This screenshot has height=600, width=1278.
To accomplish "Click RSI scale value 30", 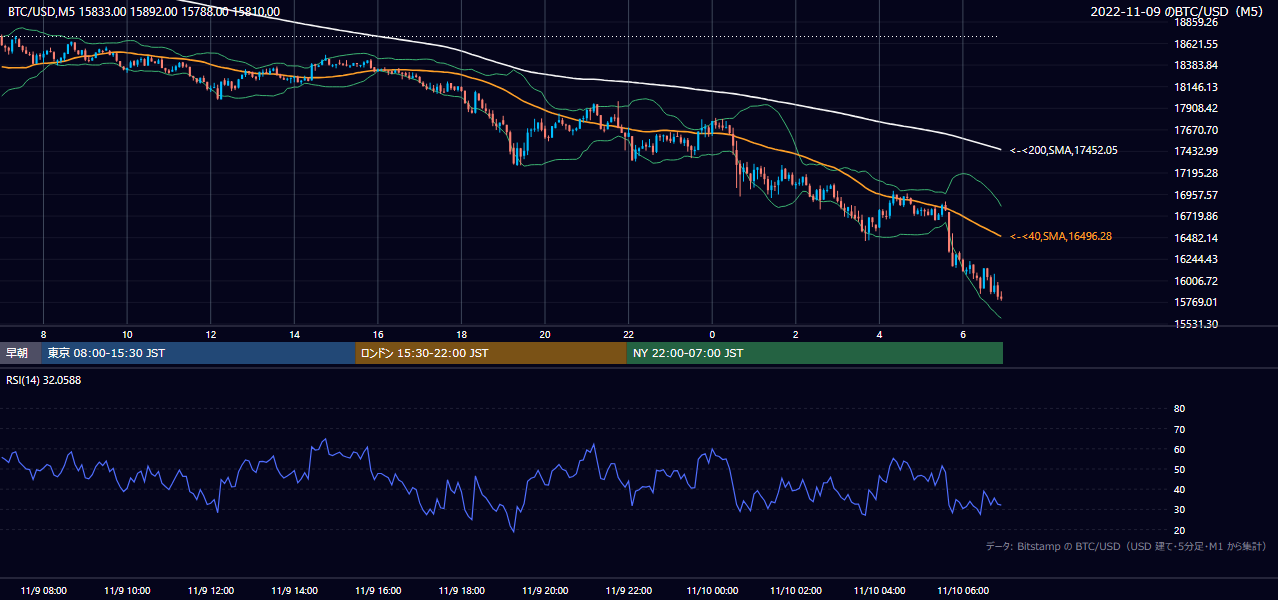I will click(1179, 509).
